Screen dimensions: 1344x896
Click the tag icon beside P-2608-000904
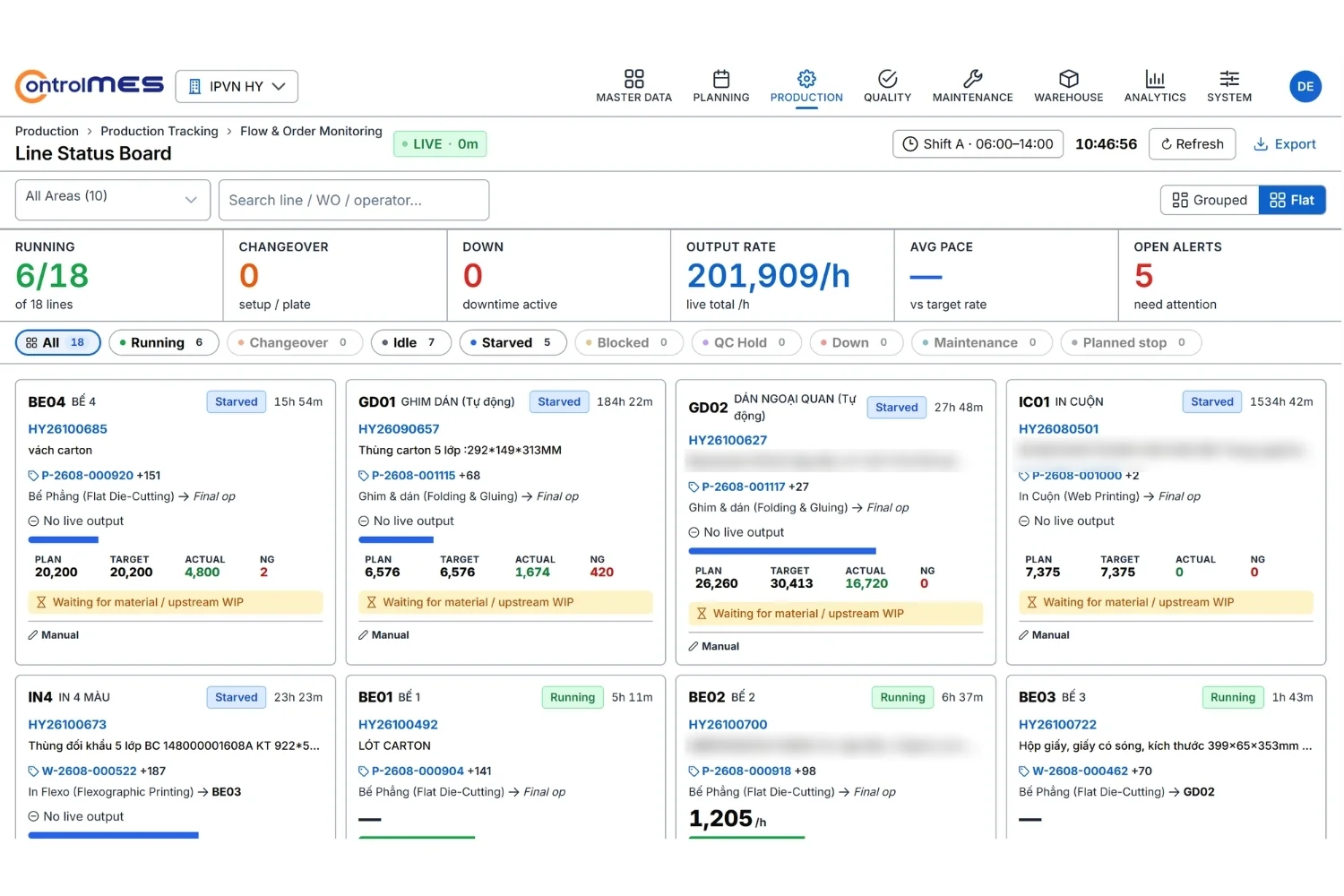[x=364, y=771]
